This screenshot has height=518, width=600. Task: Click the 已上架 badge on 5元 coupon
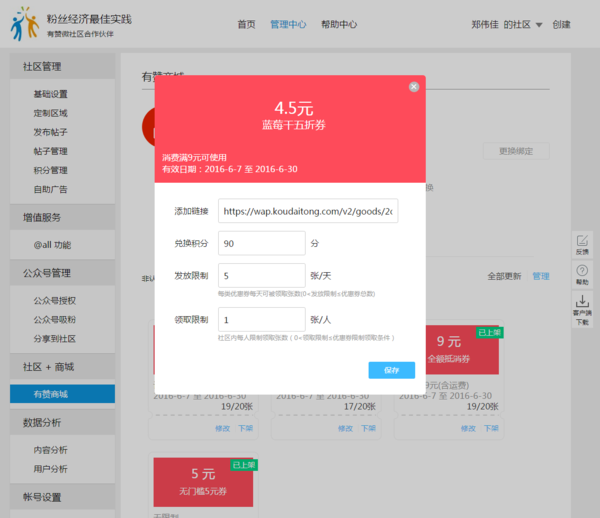tap(244, 465)
